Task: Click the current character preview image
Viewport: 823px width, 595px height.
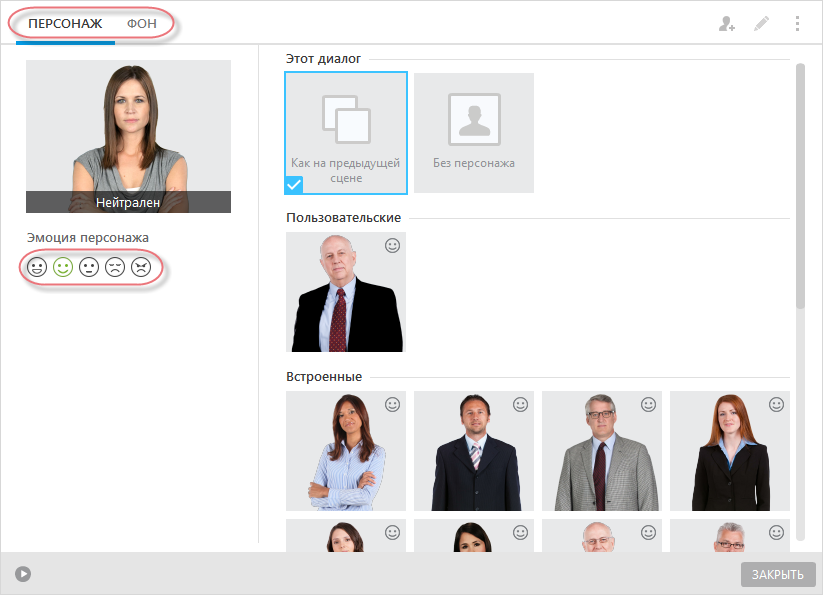Action: (x=129, y=136)
